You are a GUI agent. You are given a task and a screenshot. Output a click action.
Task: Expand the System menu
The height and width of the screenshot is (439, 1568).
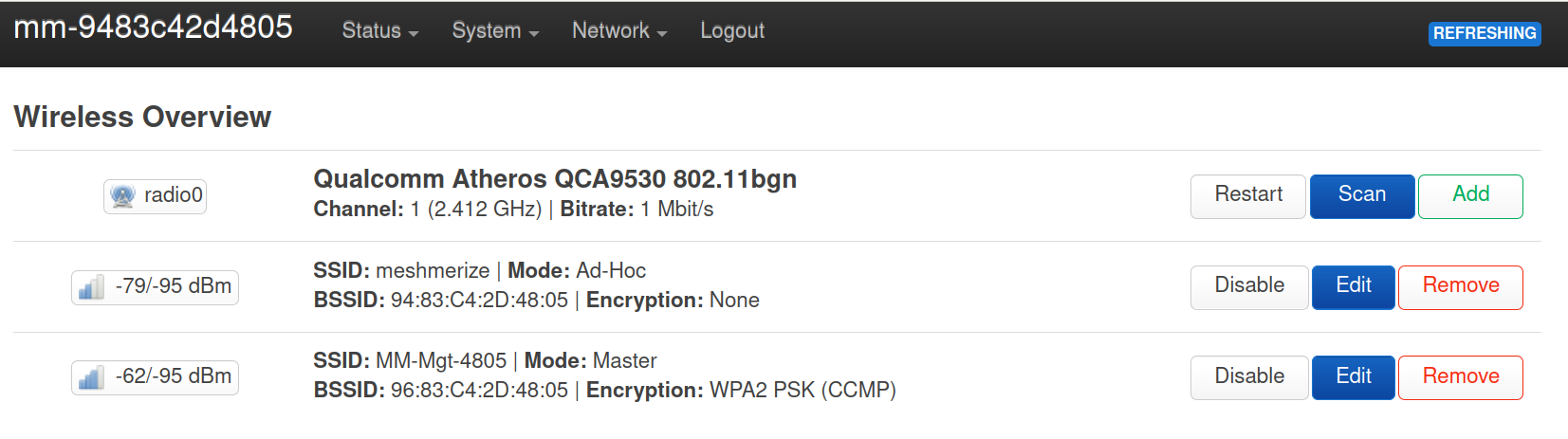click(495, 31)
